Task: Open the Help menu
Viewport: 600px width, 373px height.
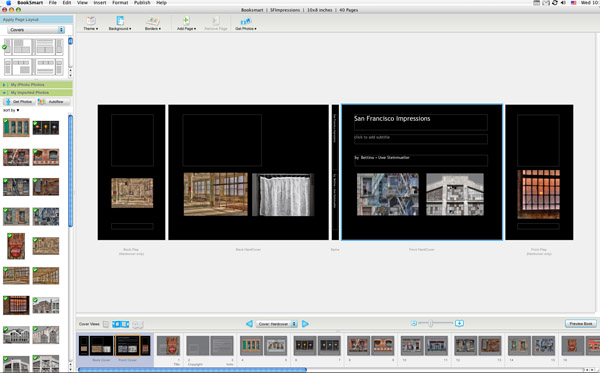Action: [x=161, y=3]
